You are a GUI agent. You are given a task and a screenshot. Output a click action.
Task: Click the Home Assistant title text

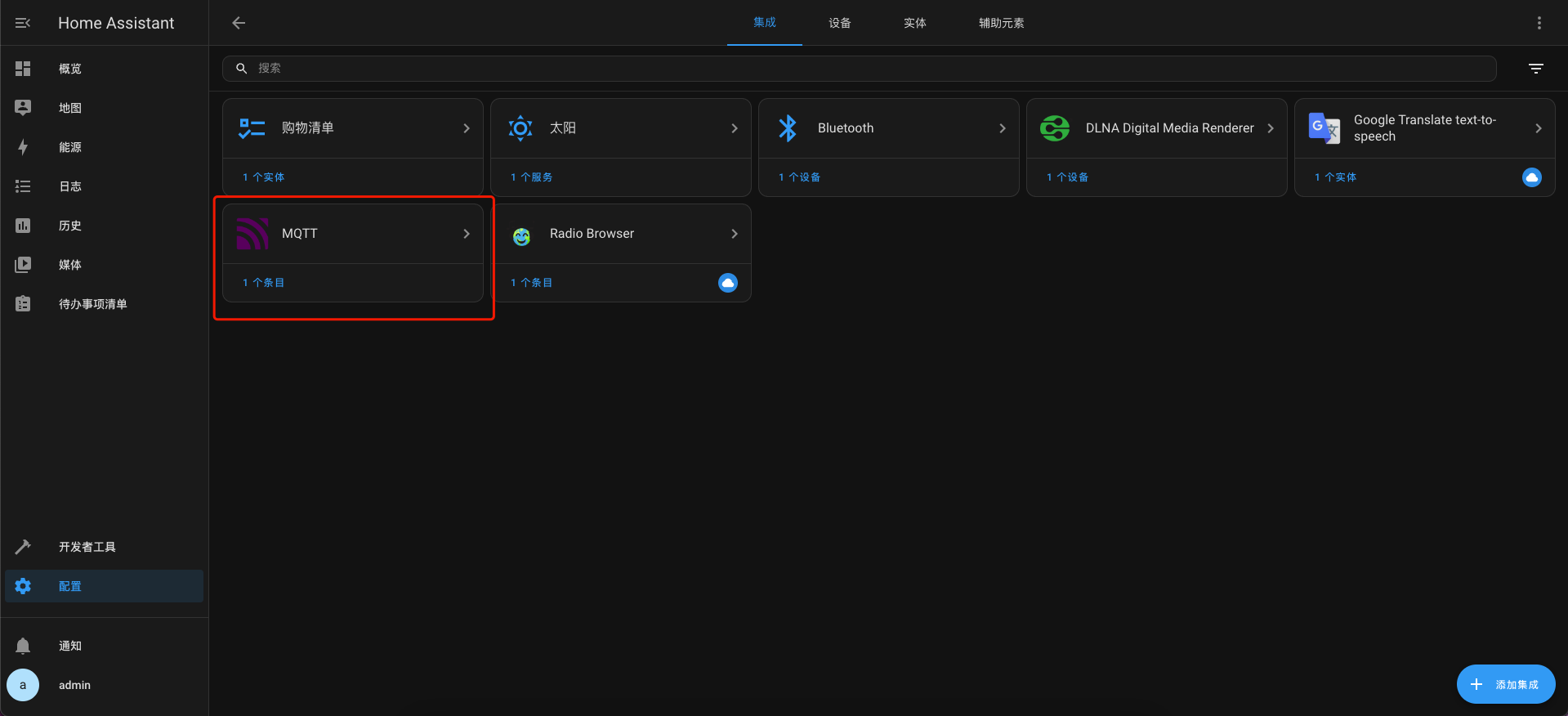pos(116,23)
